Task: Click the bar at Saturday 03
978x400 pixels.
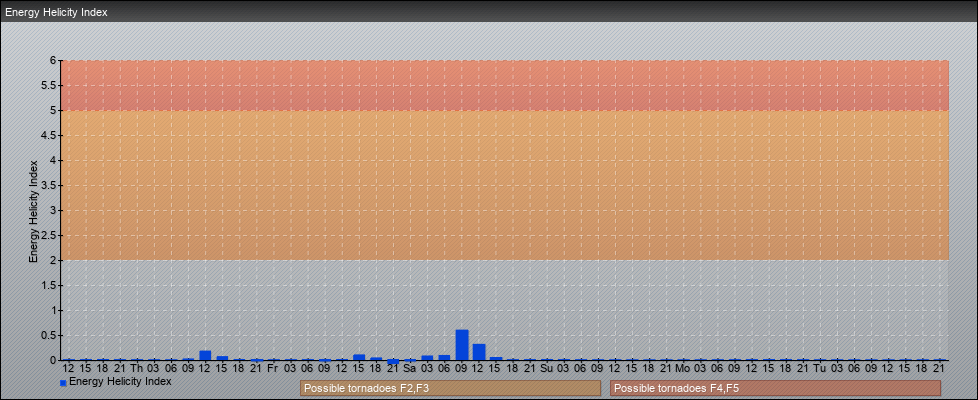Action: pyautogui.click(x=427, y=358)
